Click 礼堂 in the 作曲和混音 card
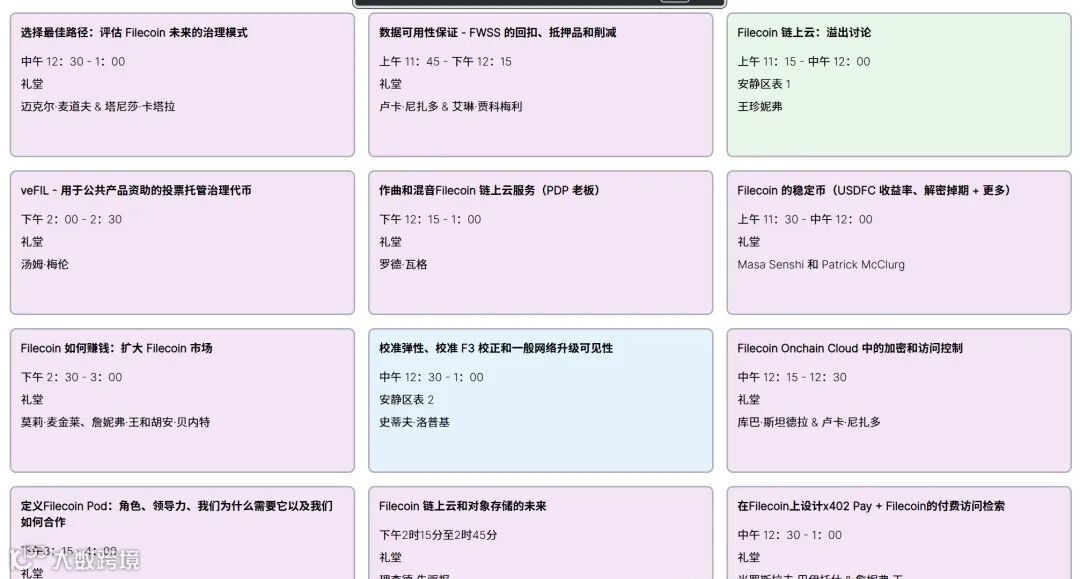Screen dimensions: 1080x579 coord(390,241)
